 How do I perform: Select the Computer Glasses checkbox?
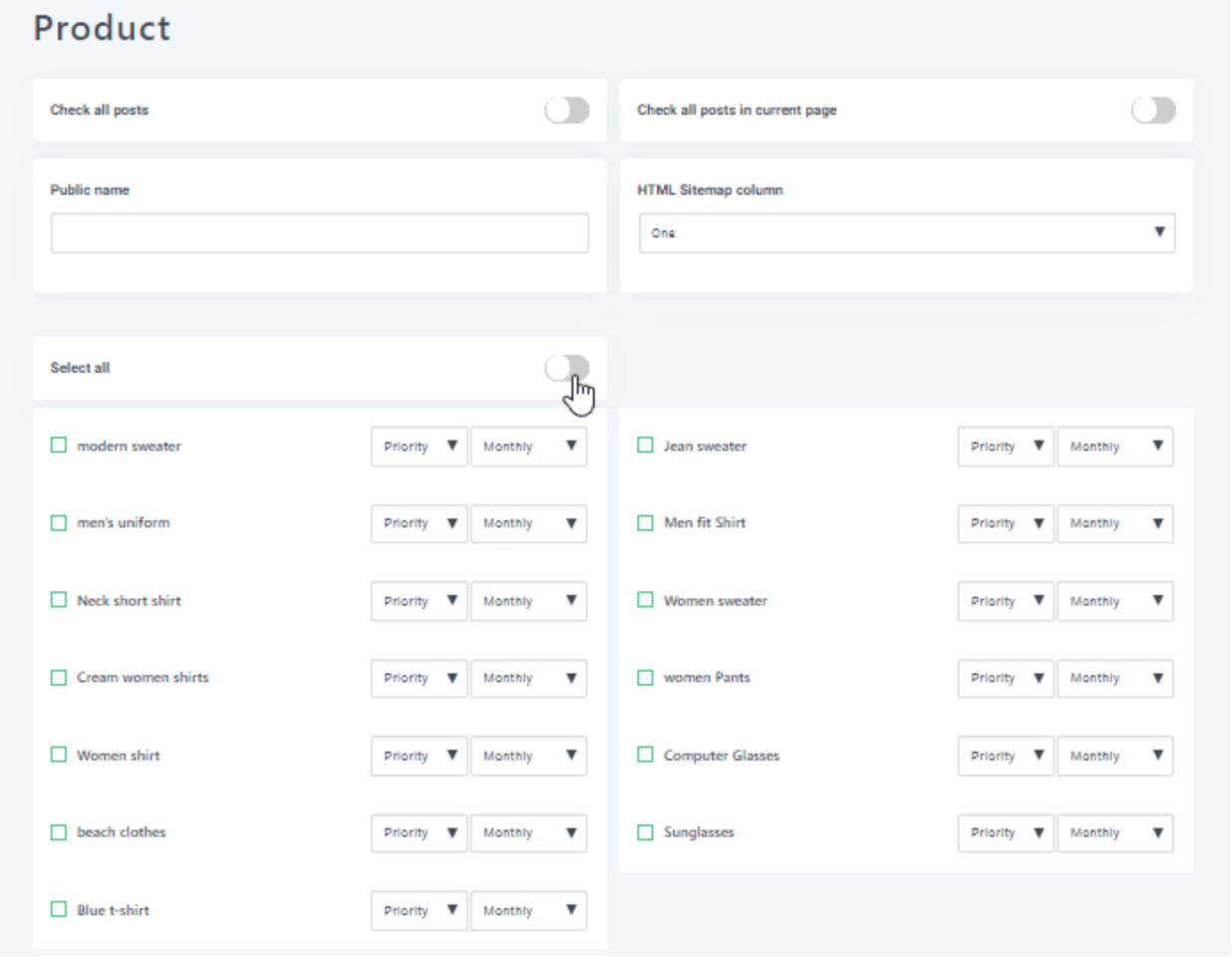[x=645, y=755]
